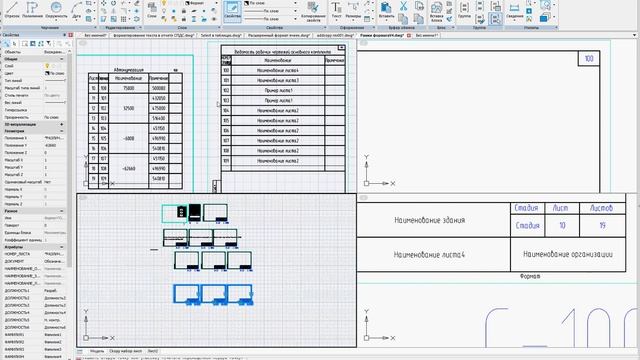Click the highlighted group selection icon

coord(495,18)
